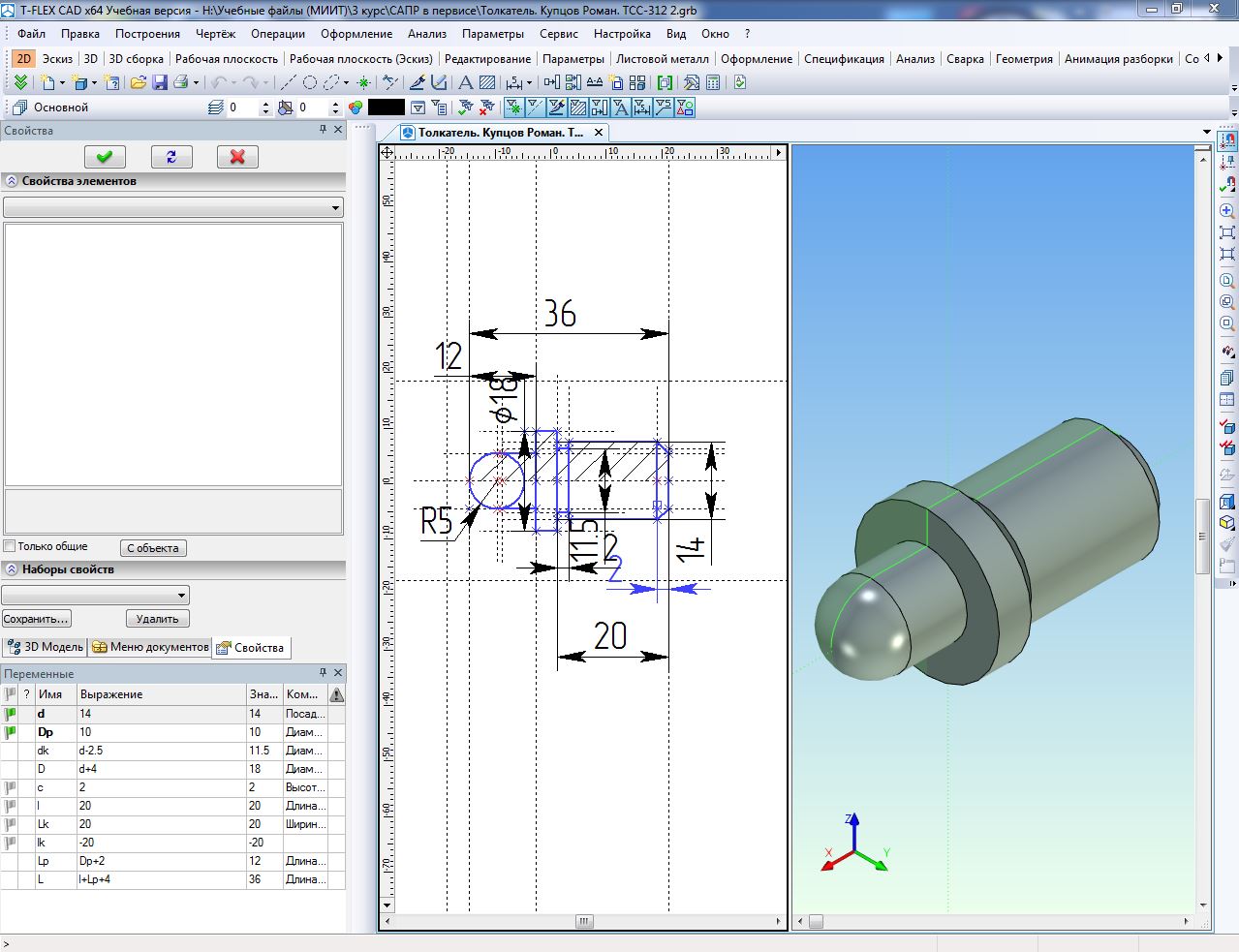Click the multi-color palette icon
The image size is (1239, 952).
[356, 107]
